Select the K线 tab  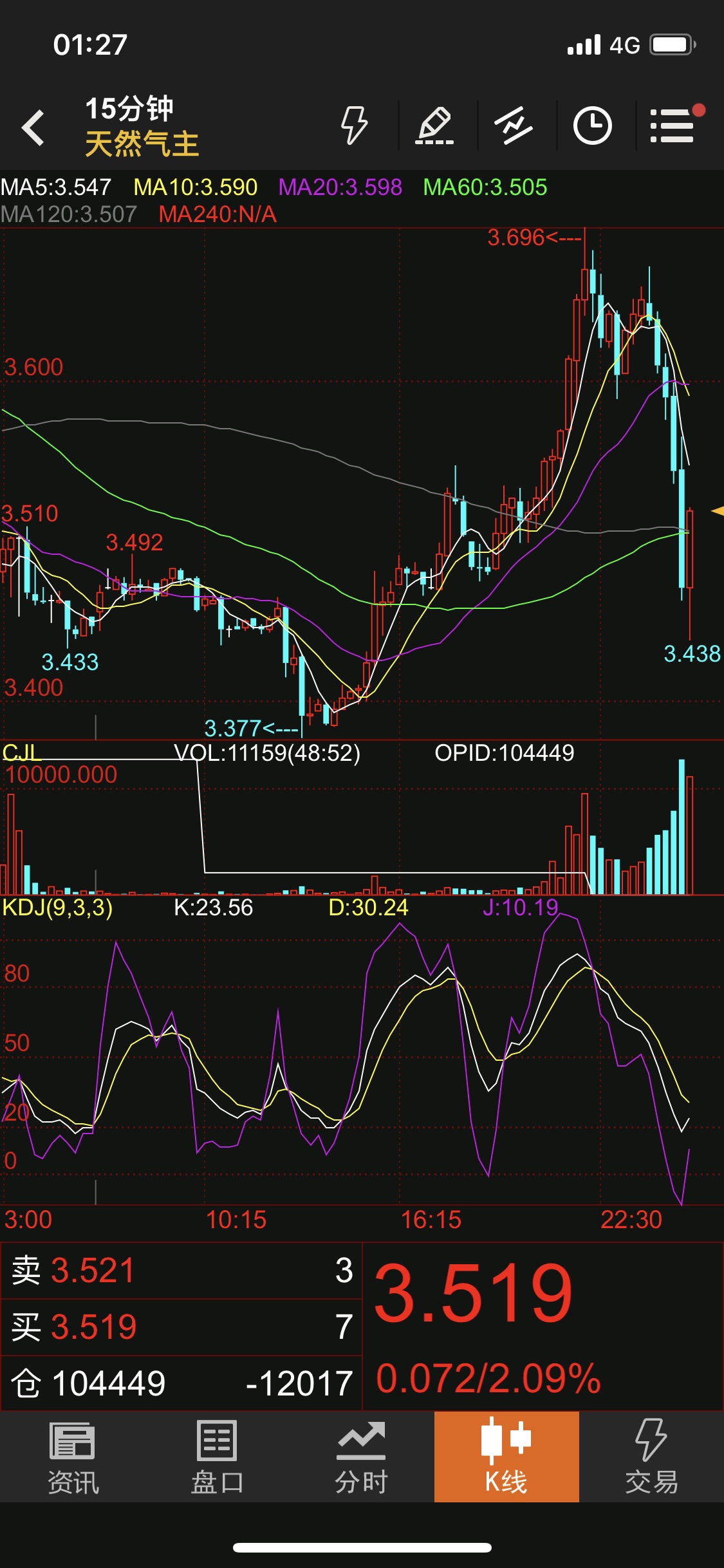click(506, 1457)
